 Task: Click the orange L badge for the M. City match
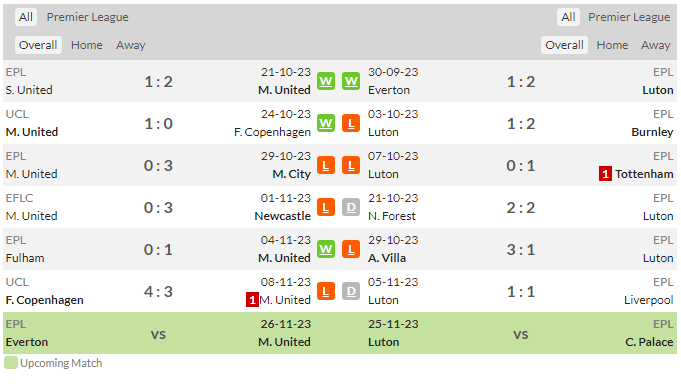click(x=326, y=165)
